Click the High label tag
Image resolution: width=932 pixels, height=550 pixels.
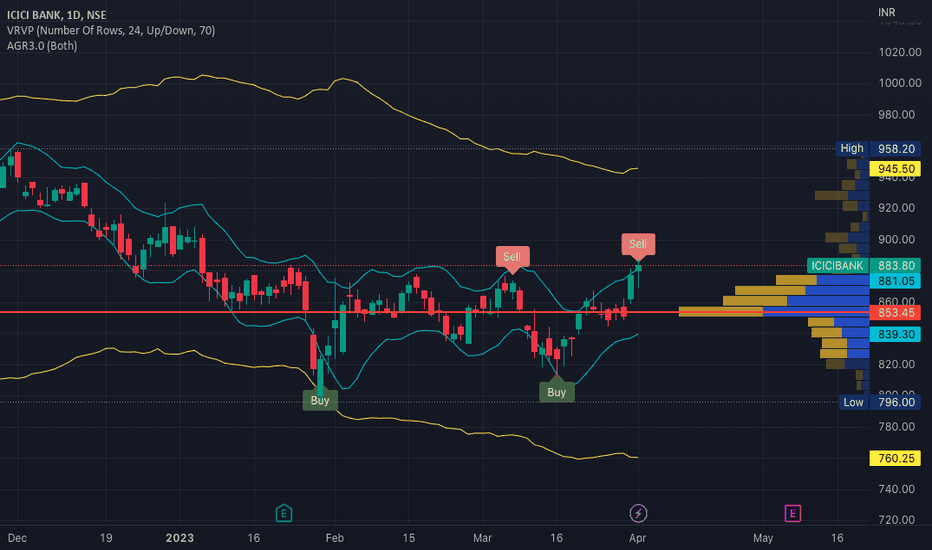pos(852,149)
